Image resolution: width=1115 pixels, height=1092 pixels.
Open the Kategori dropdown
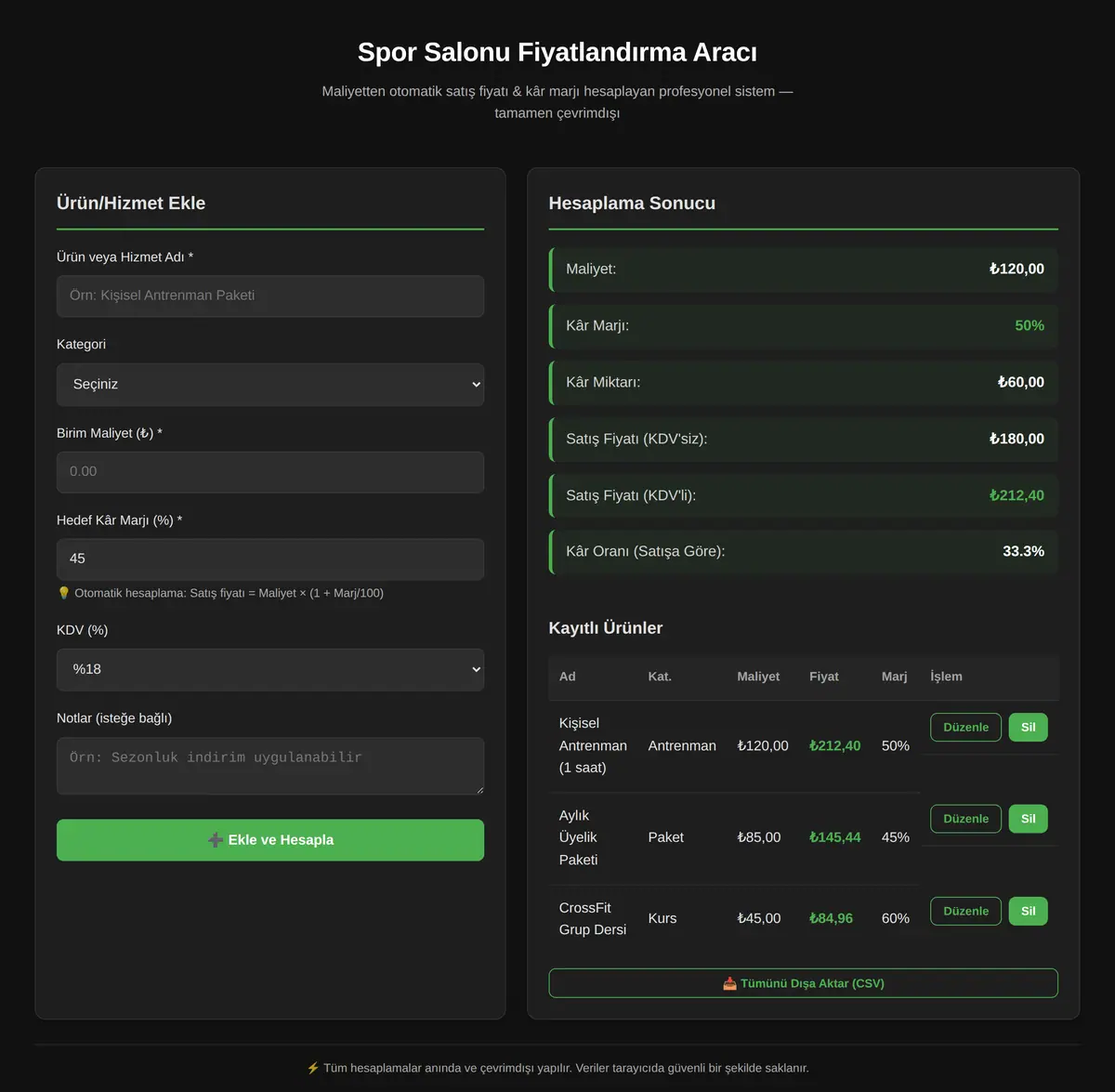tap(270, 385)
